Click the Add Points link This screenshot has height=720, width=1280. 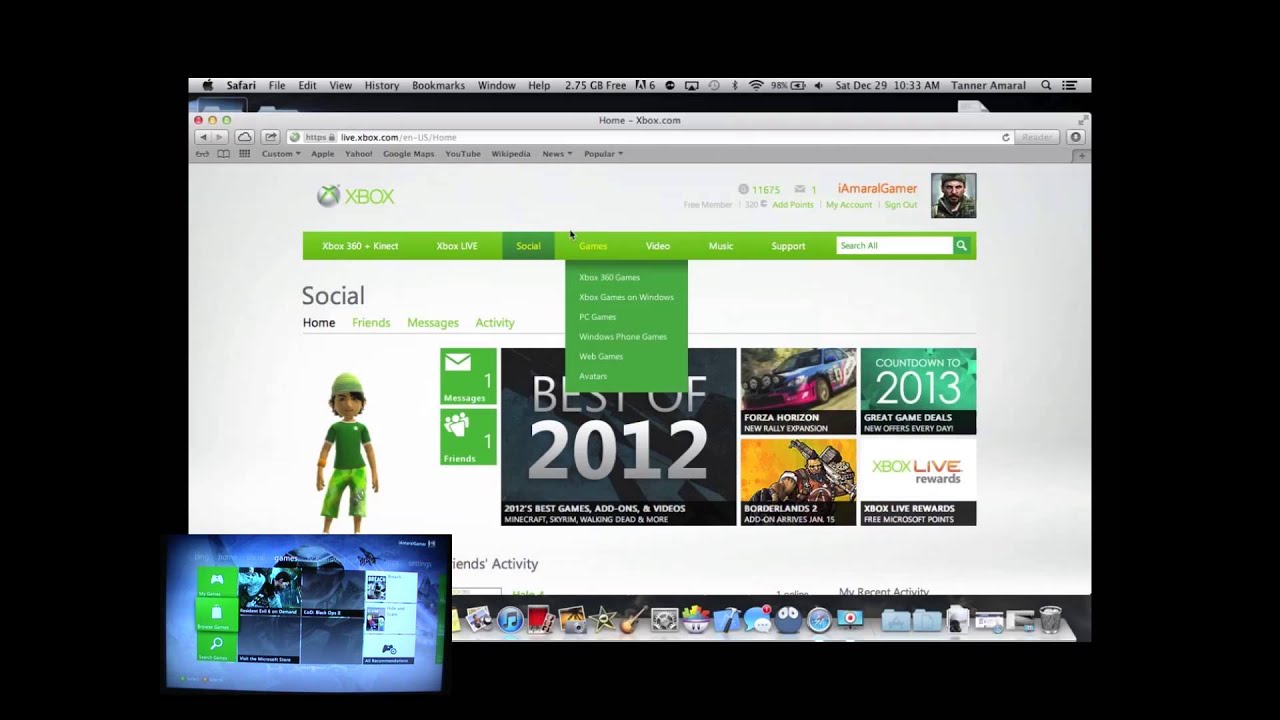point(793,205)
